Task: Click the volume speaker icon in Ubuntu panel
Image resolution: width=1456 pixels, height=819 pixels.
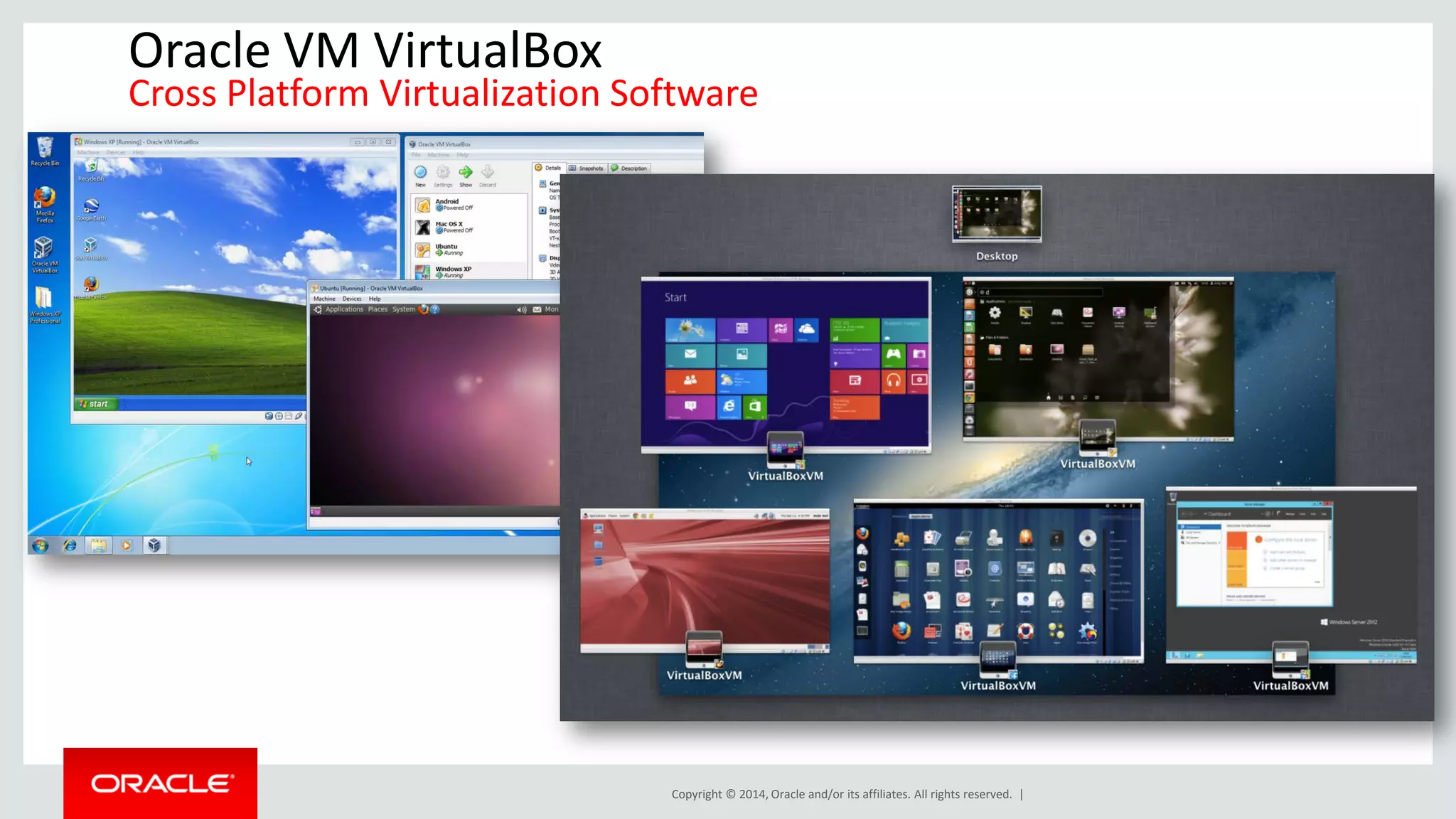Action: 521,310
